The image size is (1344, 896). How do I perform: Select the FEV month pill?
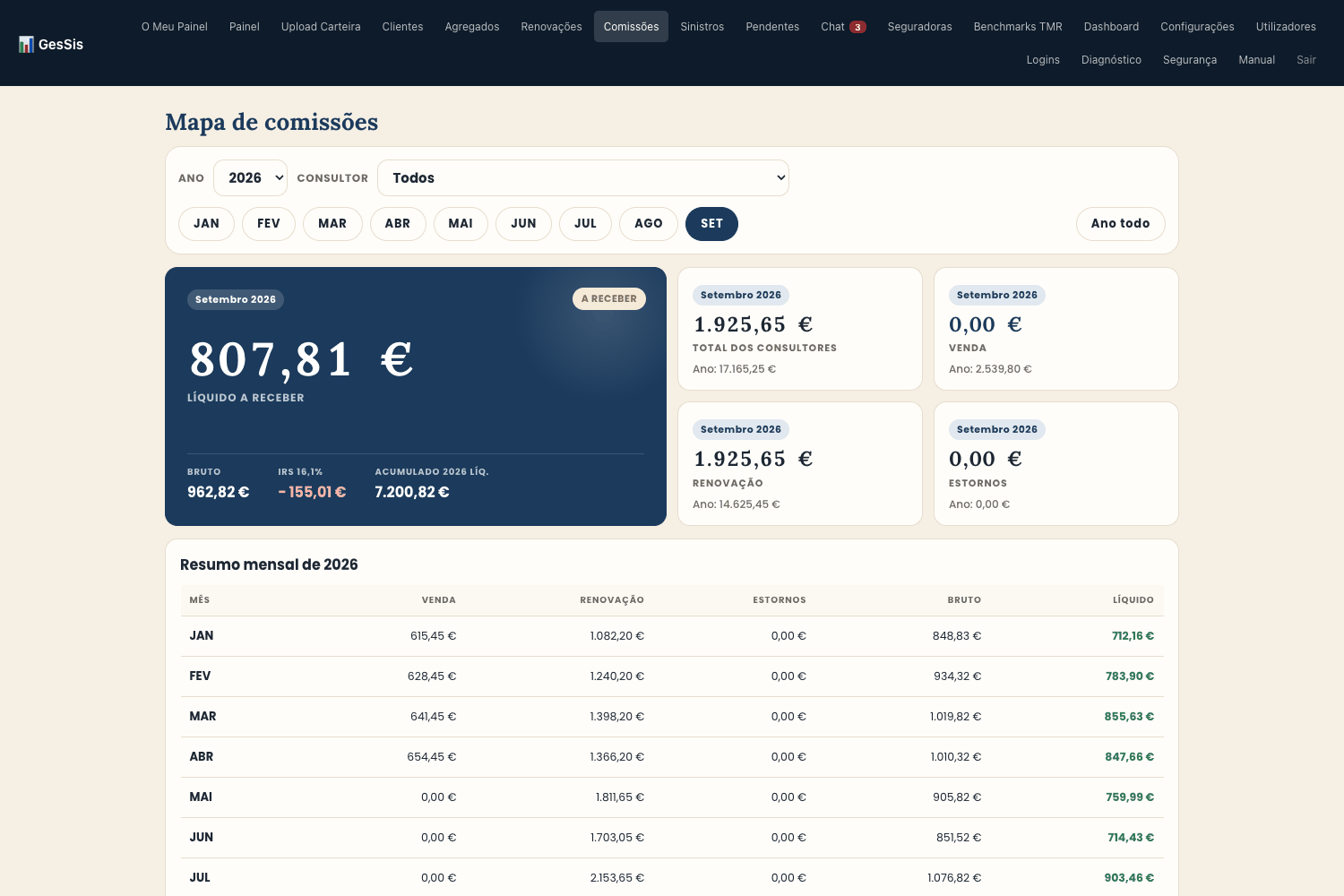269,224
